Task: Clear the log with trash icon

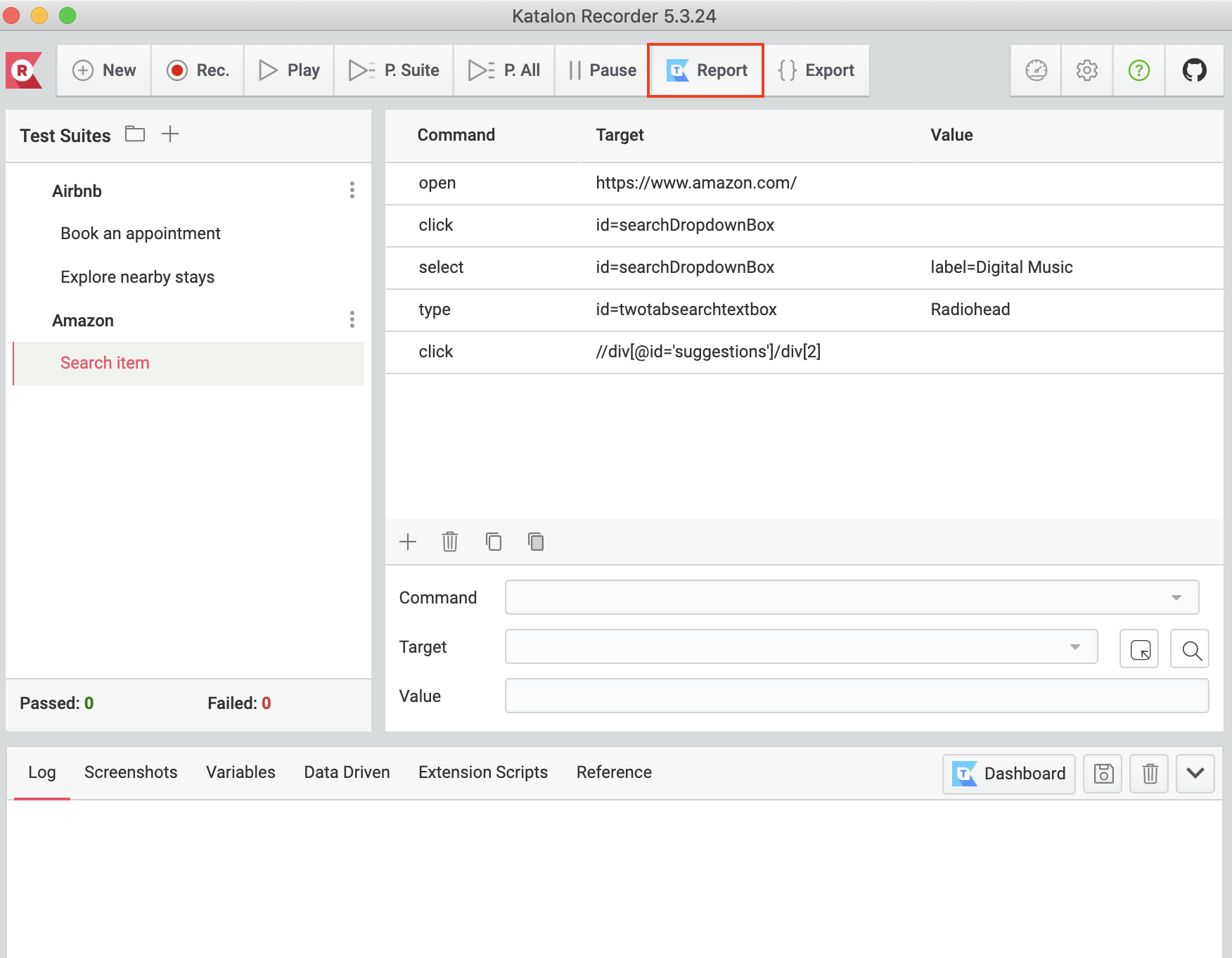Action: point(1149,774)
